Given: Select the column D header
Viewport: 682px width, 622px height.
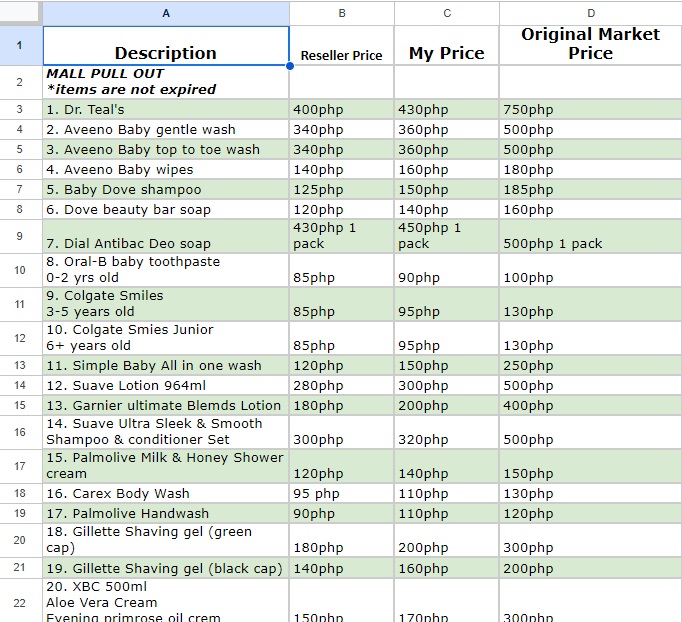Looking at the screenshot, I should coord(590,13).
